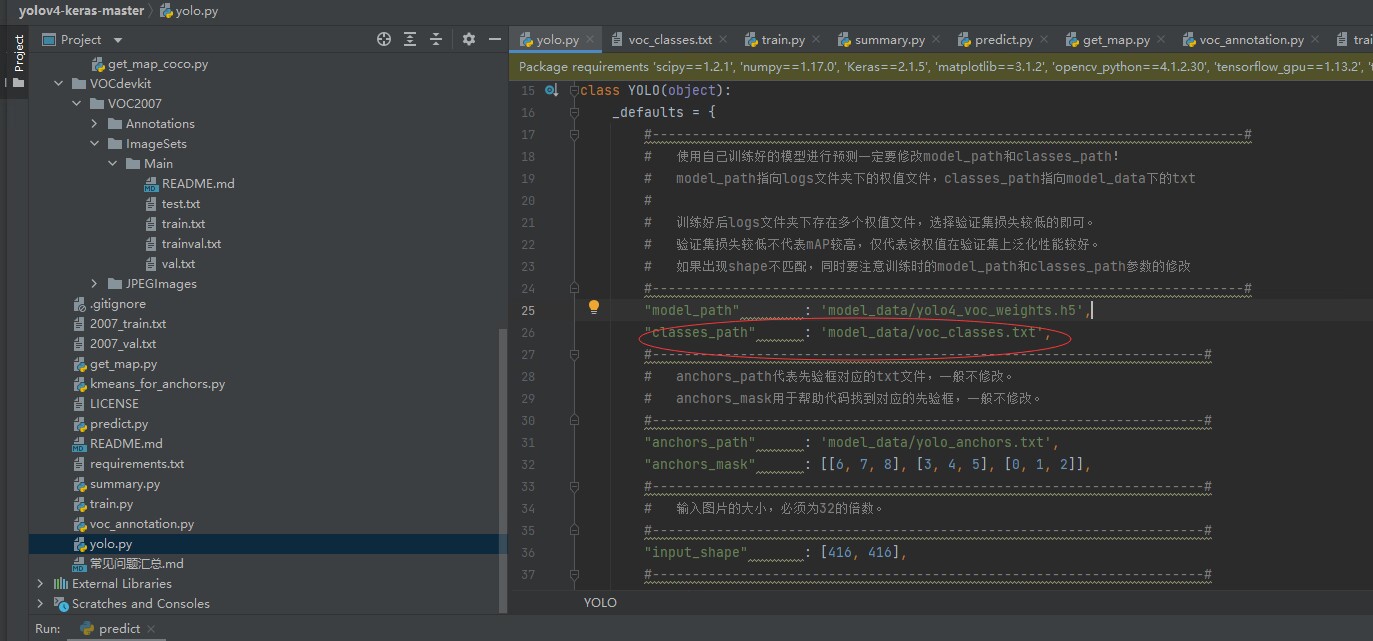Click the YOLO breadcrumb below the editor

click(600, 603)
